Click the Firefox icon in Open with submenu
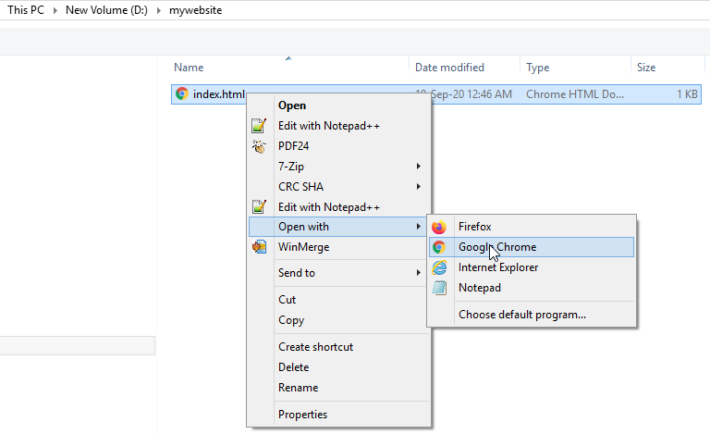 (x=439, y=227)
